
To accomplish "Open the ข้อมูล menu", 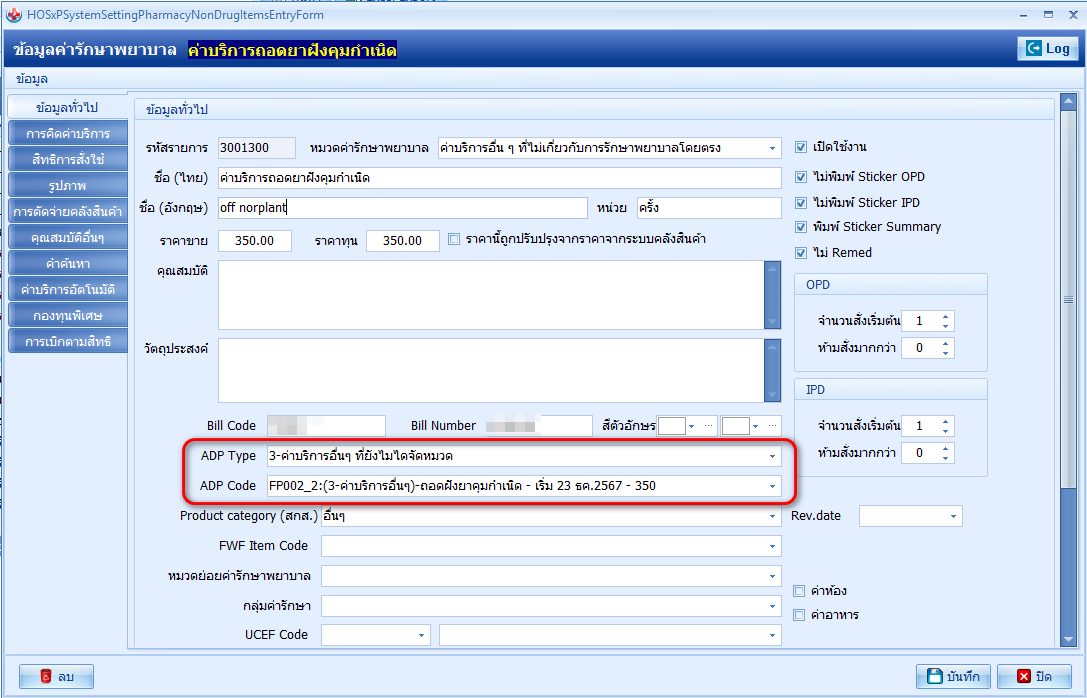I will pyautogui.click(x=32, y=79).
